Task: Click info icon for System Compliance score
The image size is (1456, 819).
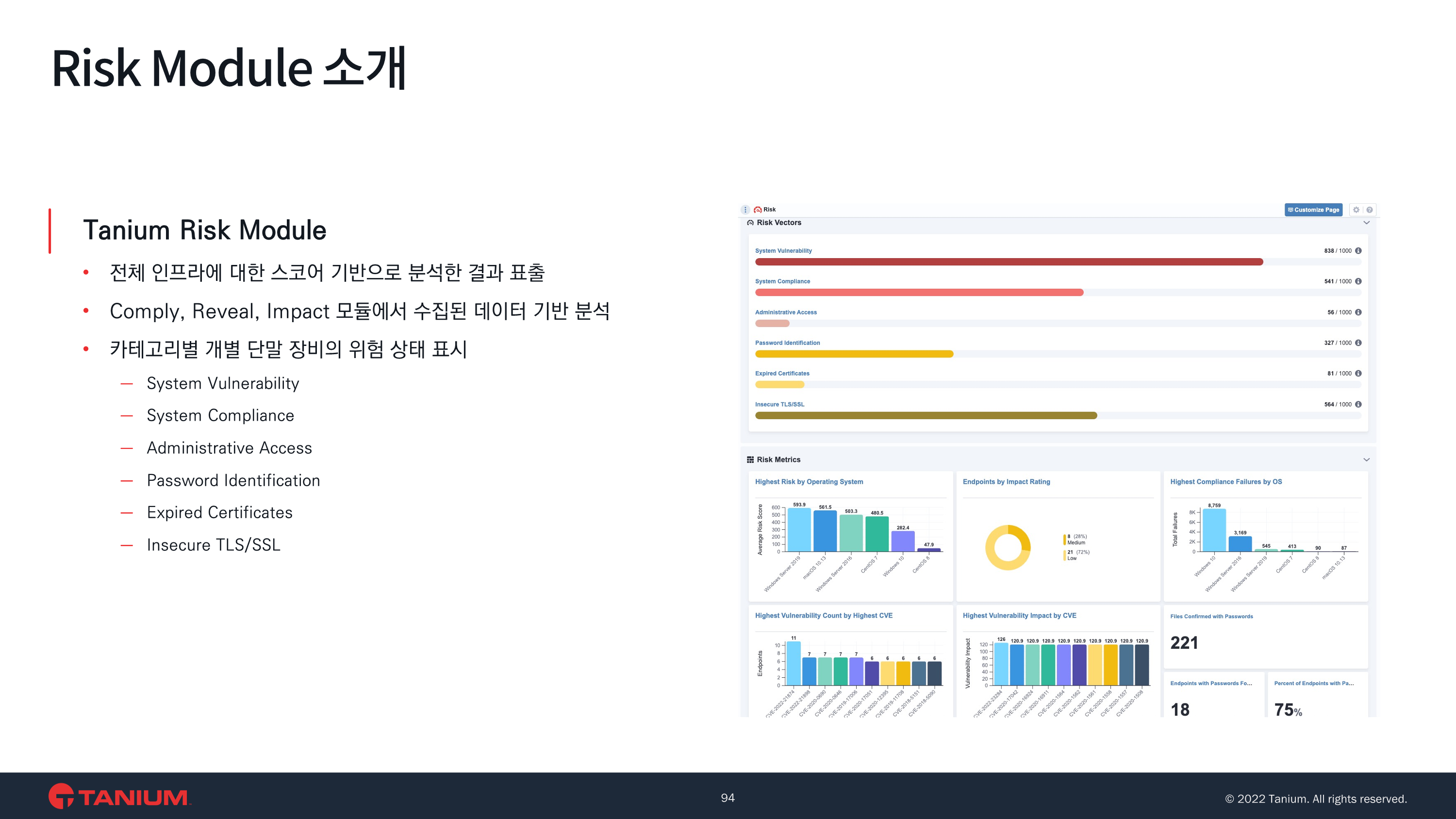Action: 1358,281
